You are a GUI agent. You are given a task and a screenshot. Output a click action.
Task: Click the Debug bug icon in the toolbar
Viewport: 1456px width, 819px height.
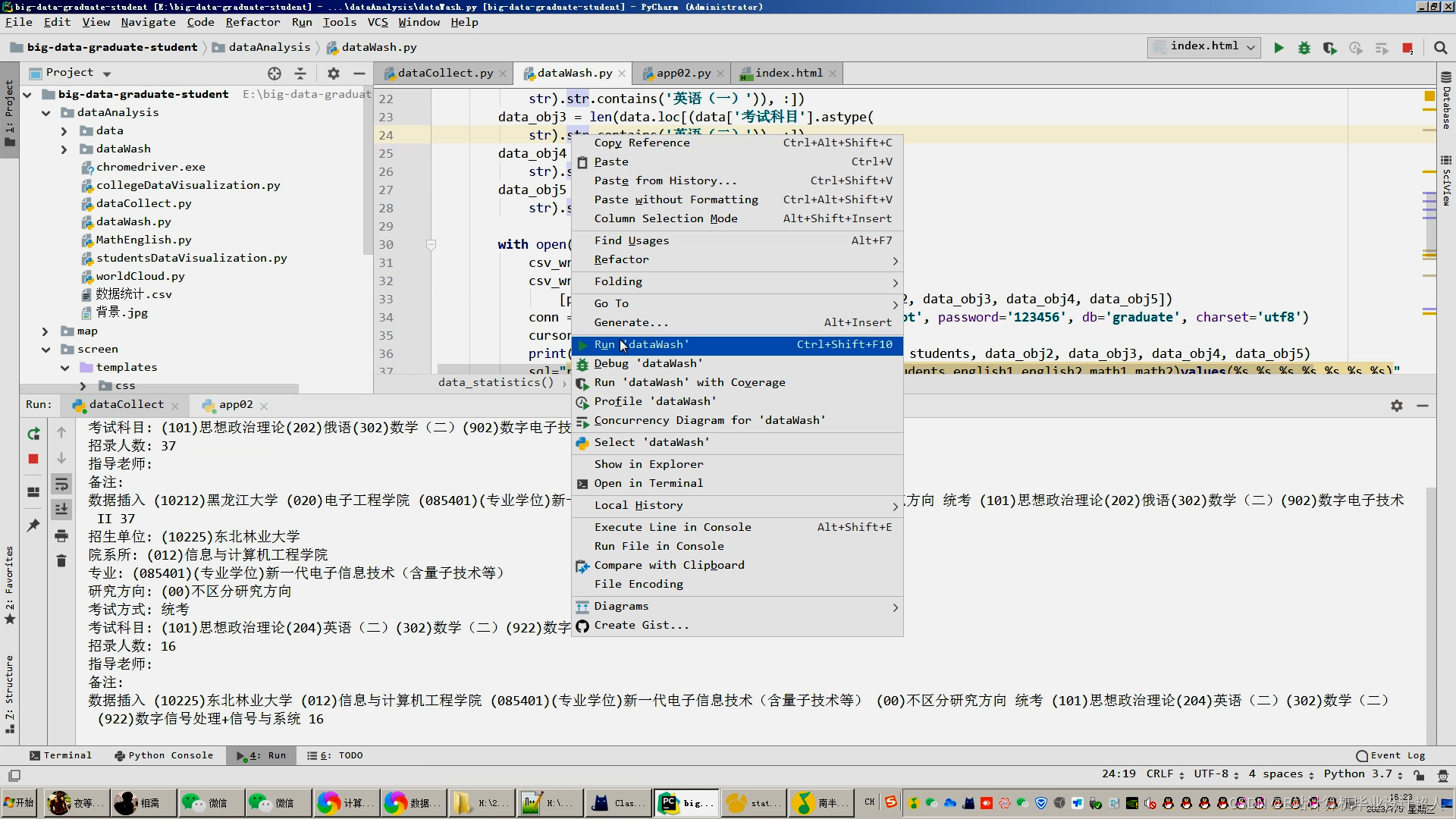coord(1304,48)
